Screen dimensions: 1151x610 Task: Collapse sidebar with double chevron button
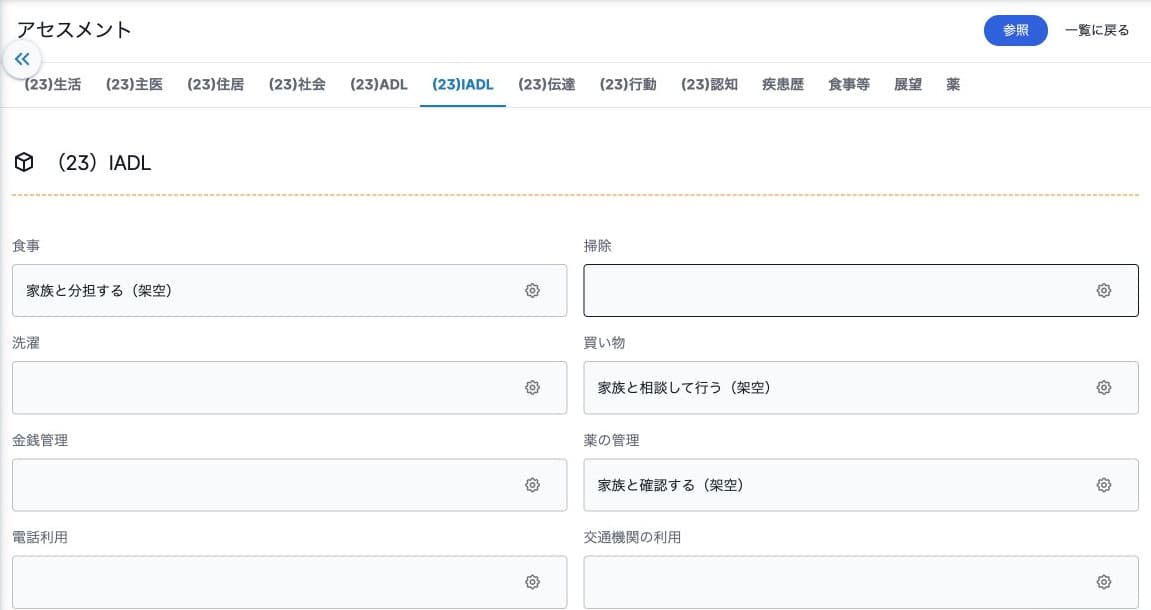(x=22, y=59)
